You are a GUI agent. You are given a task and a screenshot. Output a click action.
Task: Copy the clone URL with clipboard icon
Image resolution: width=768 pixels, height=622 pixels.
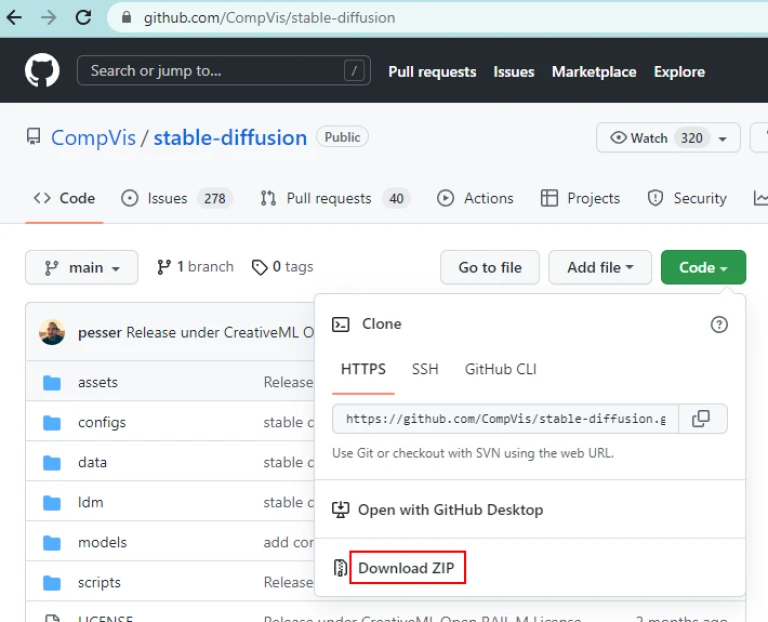click(702, 419)
